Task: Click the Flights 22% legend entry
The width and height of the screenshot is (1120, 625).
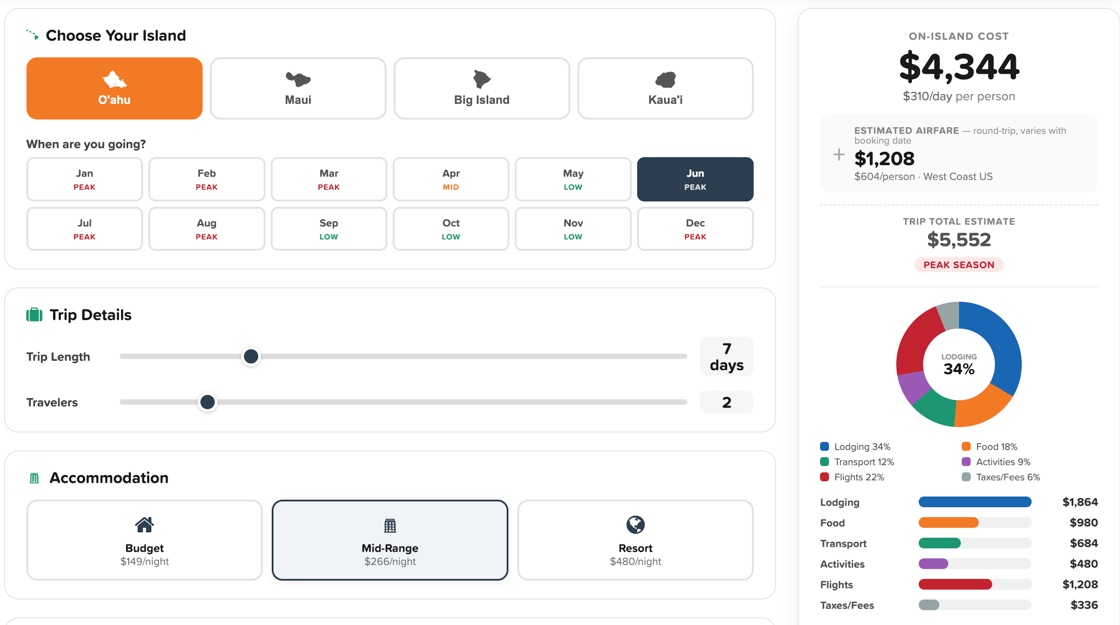Action: click(x=852, y=477)
